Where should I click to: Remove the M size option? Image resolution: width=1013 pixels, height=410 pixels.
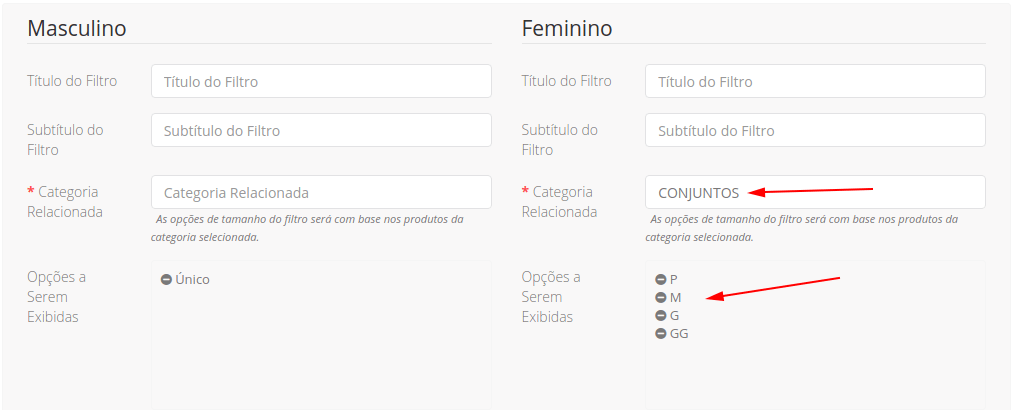660,298
